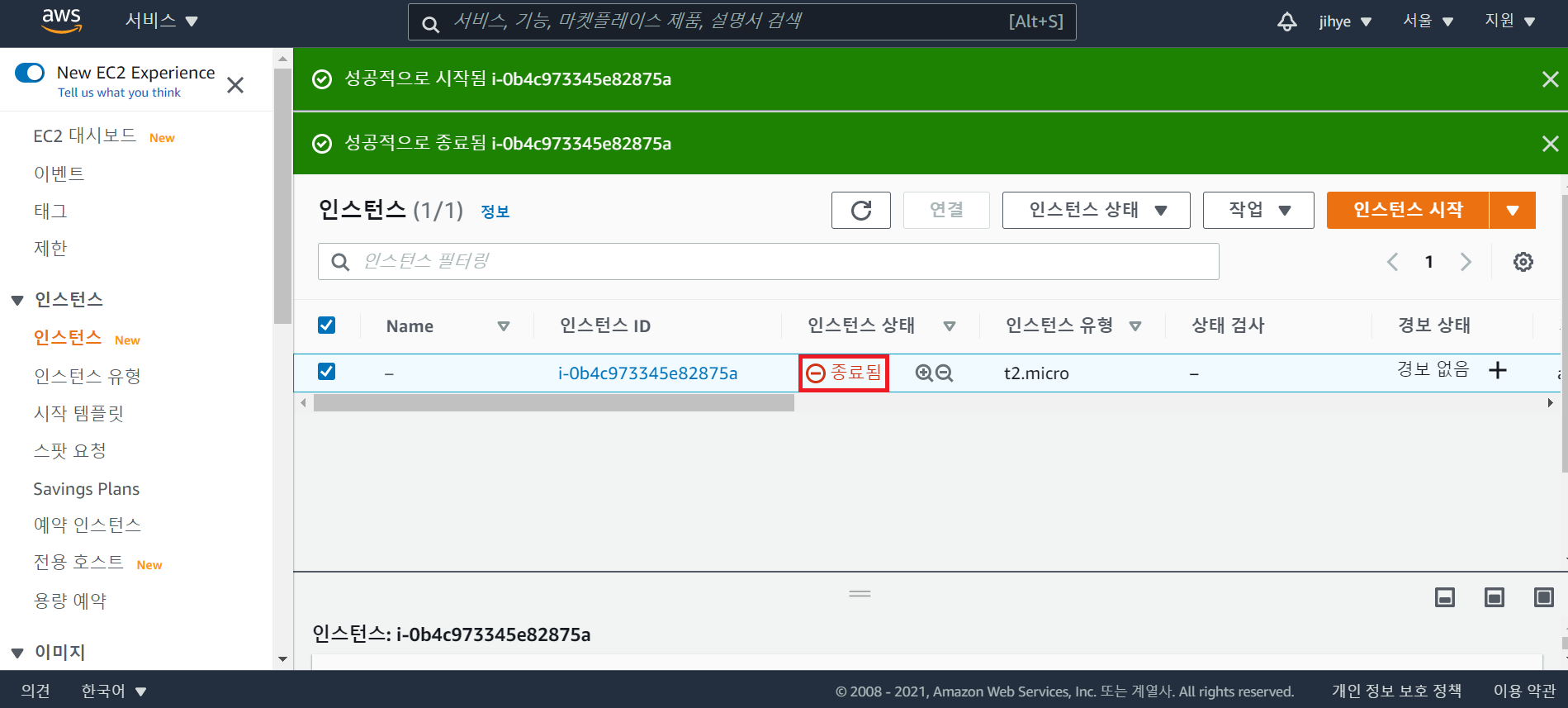This screenshot has height=708, width=1568.
Task: Open the 서울 region selector
Action: click(x=1428, y=21)
